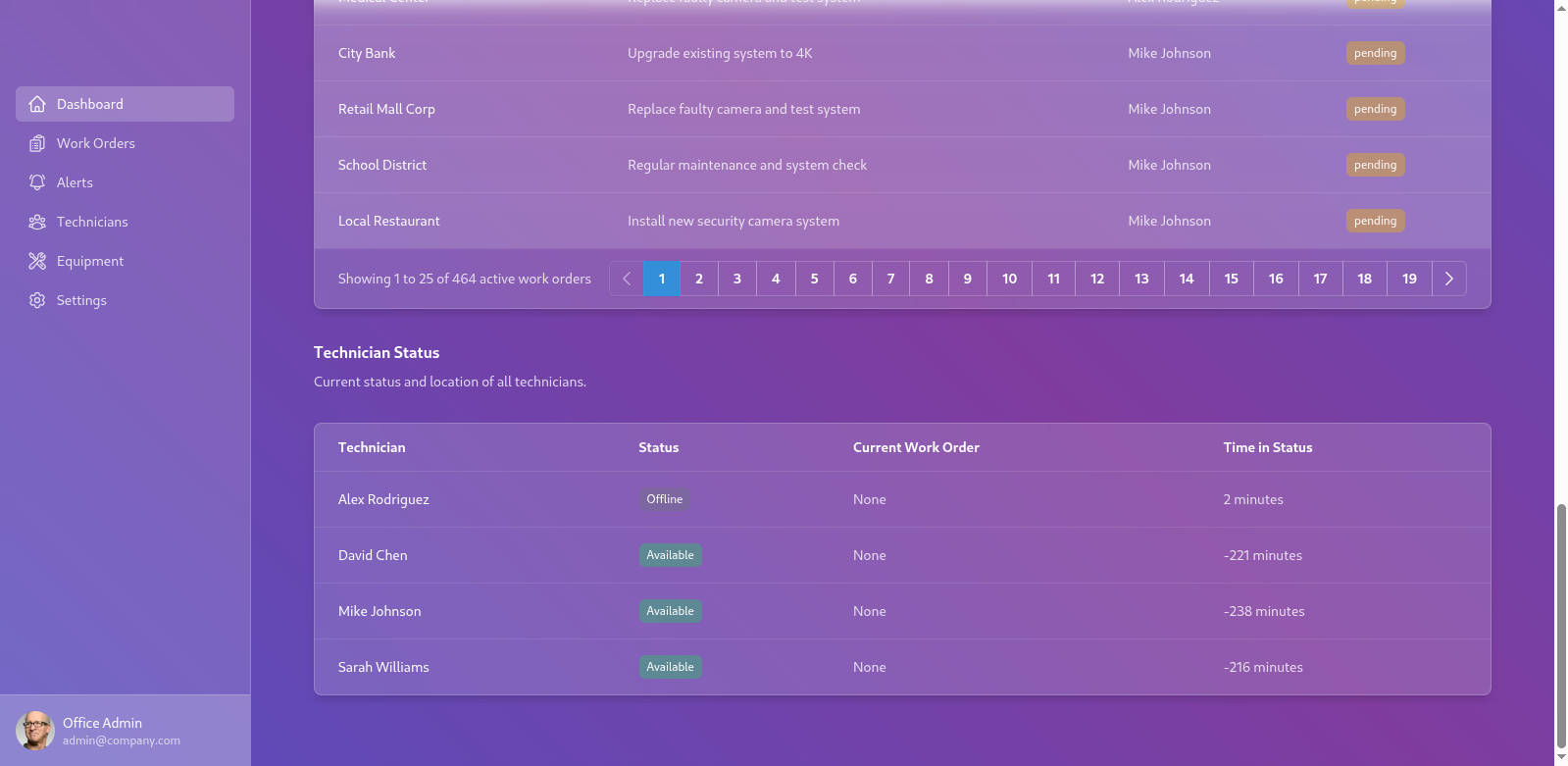Click David Chen technician row
This screenshot has height=766, width=1568.
pos(902,555)
